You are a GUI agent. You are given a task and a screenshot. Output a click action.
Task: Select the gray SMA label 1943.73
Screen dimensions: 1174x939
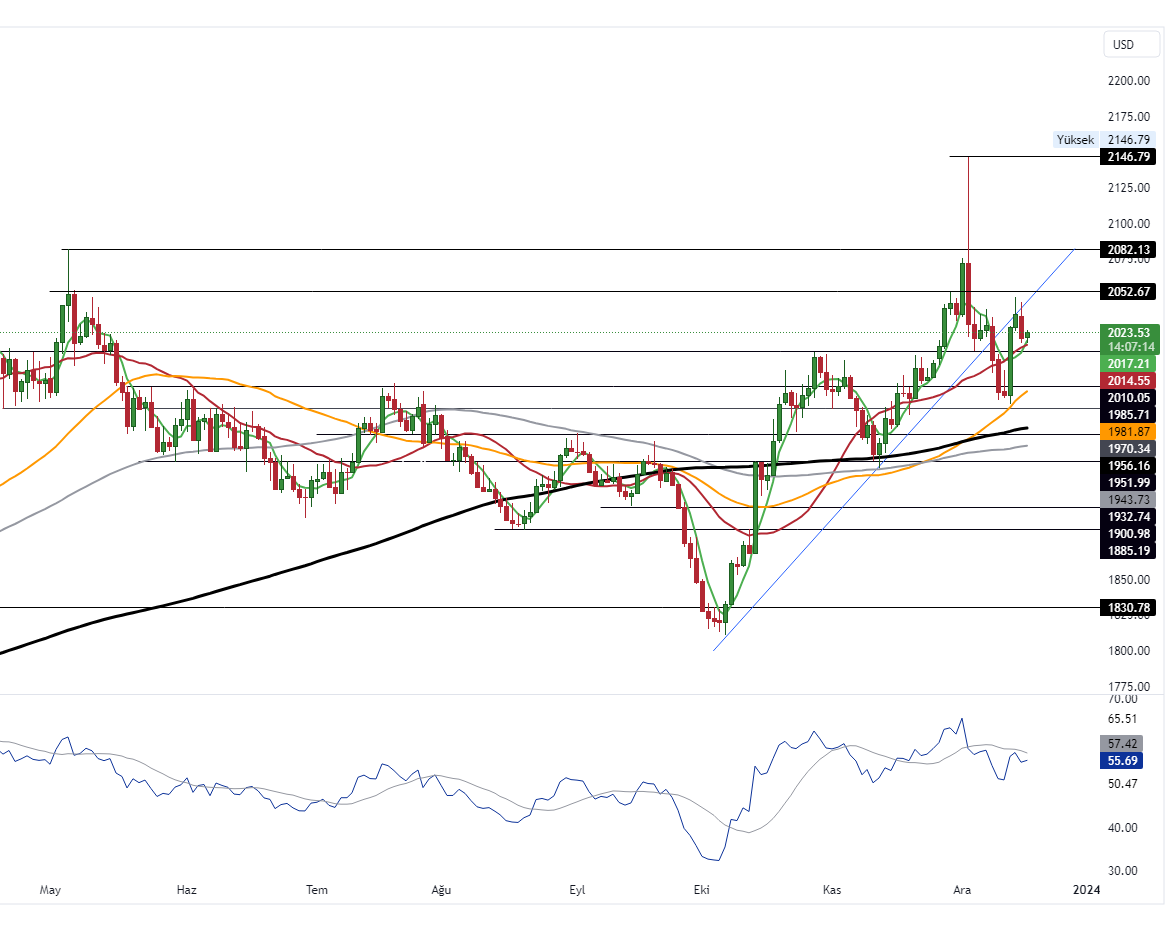click(x=1128, y=500)
